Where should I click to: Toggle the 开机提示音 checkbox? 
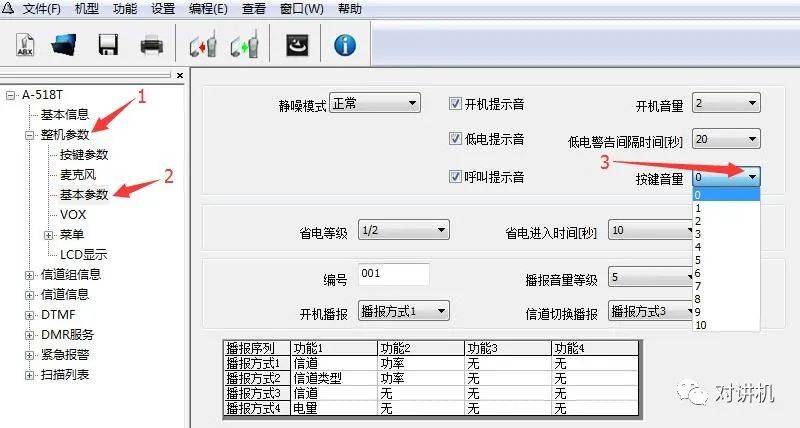tap(455, 103)
